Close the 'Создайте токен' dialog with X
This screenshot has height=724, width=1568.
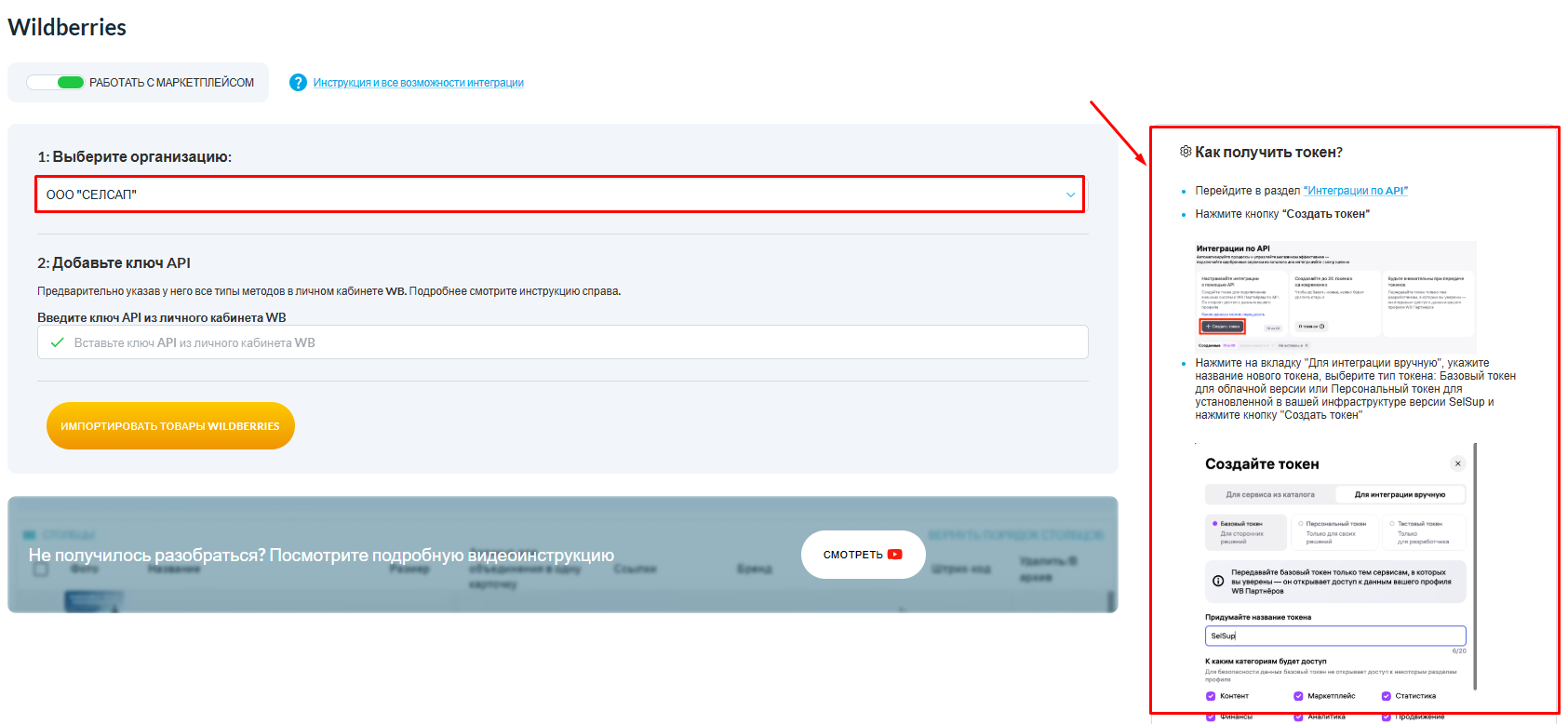click(1457, 463)
